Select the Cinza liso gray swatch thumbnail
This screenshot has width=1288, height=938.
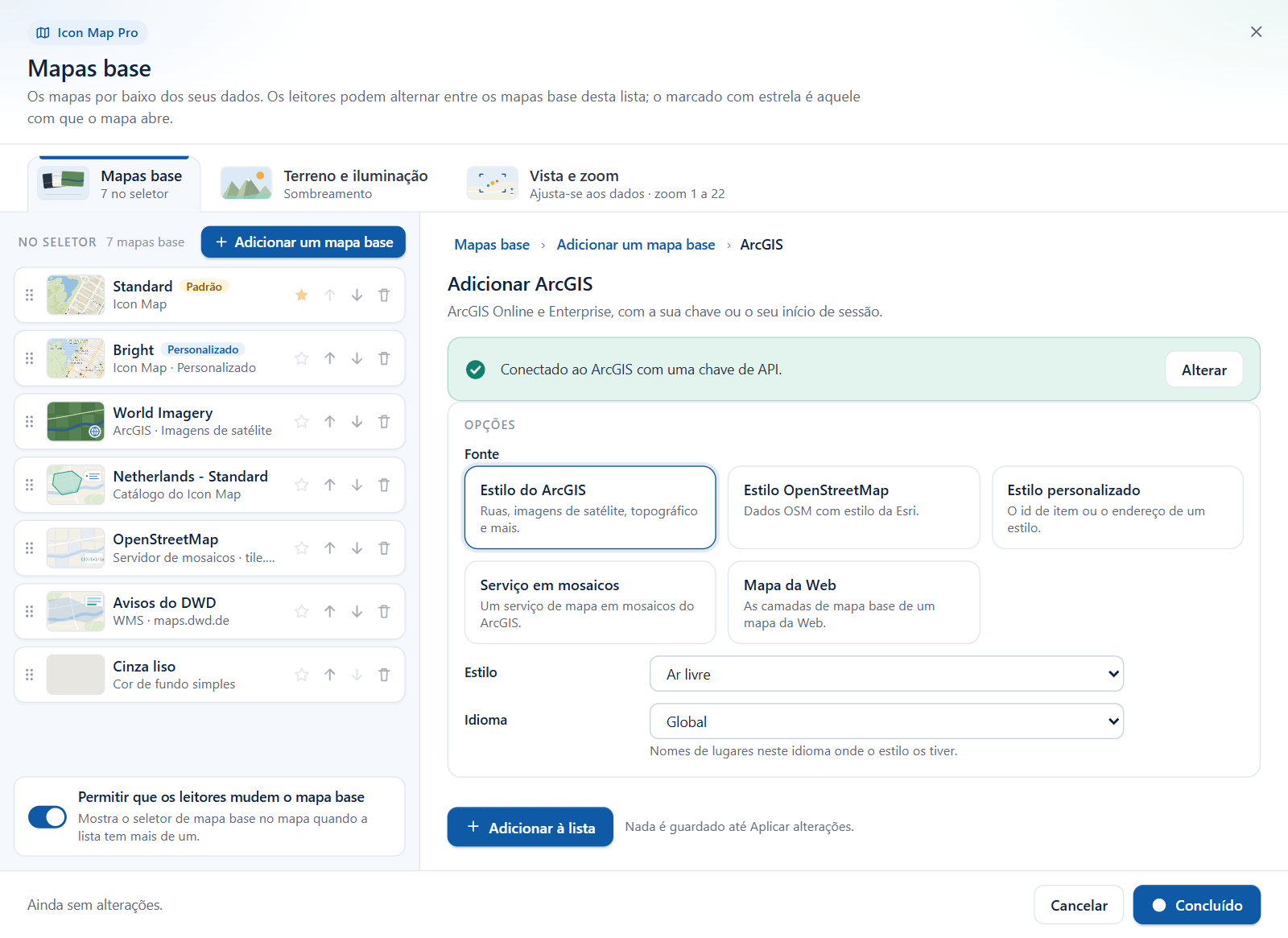pyautogui.click(x=76, y=675)
